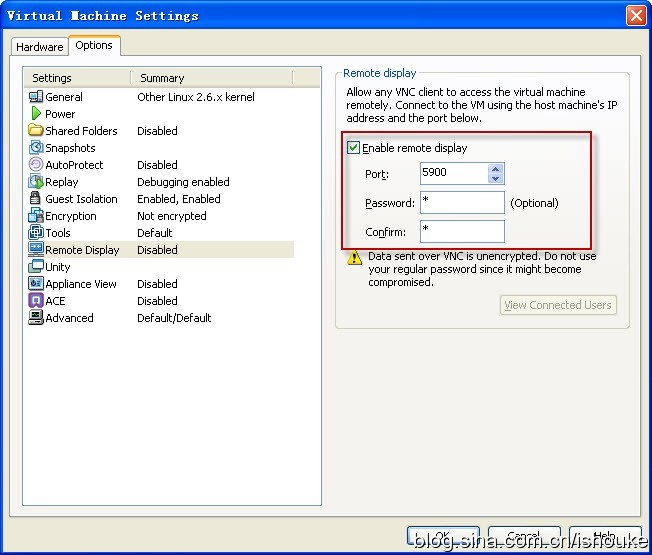Click the Advanced computer icon
This screenshot has height=555, width=652.
[x=36, y=318]
